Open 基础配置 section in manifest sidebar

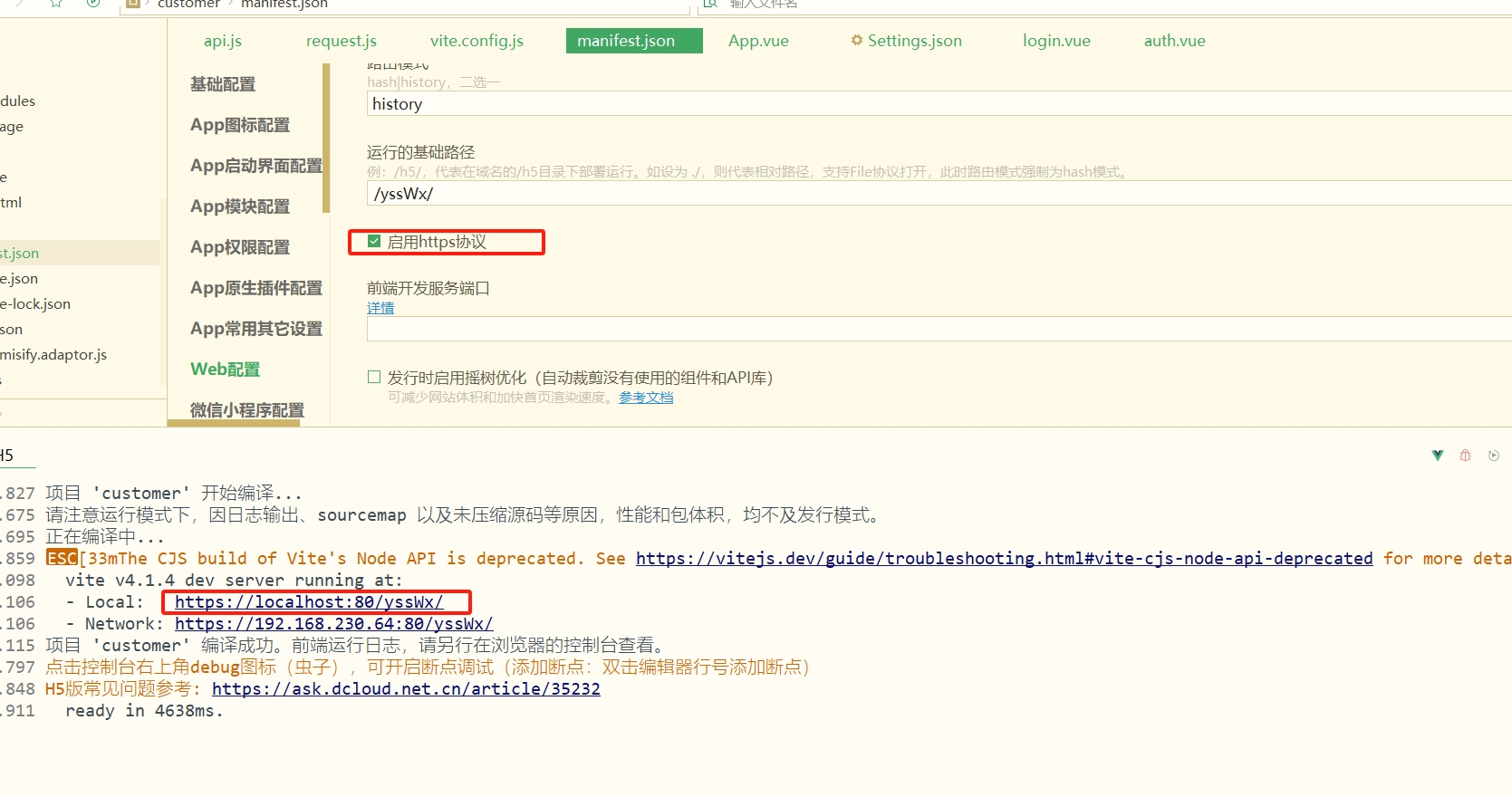click(223, 84)
